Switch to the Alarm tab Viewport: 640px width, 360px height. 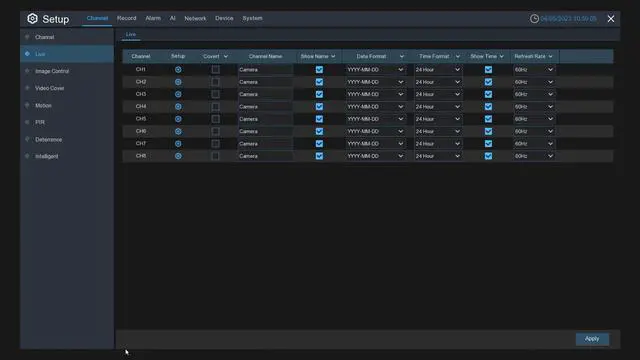[x=153, y=18]
